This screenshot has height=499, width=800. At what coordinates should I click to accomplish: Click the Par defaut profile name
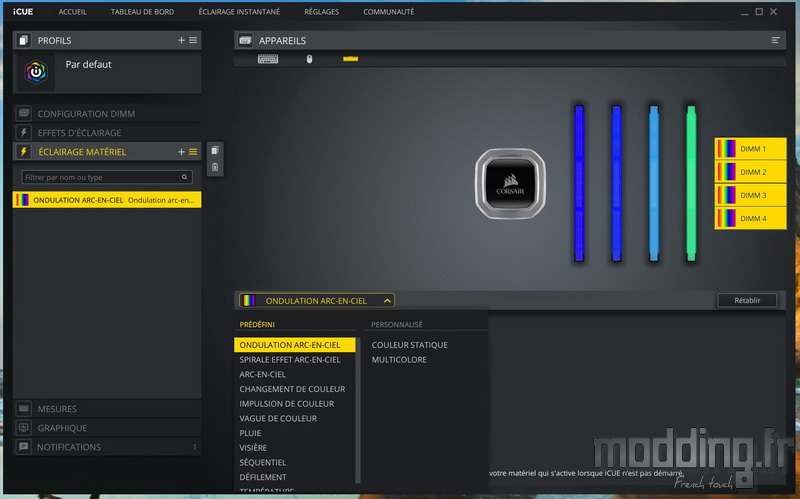(88, 64)
